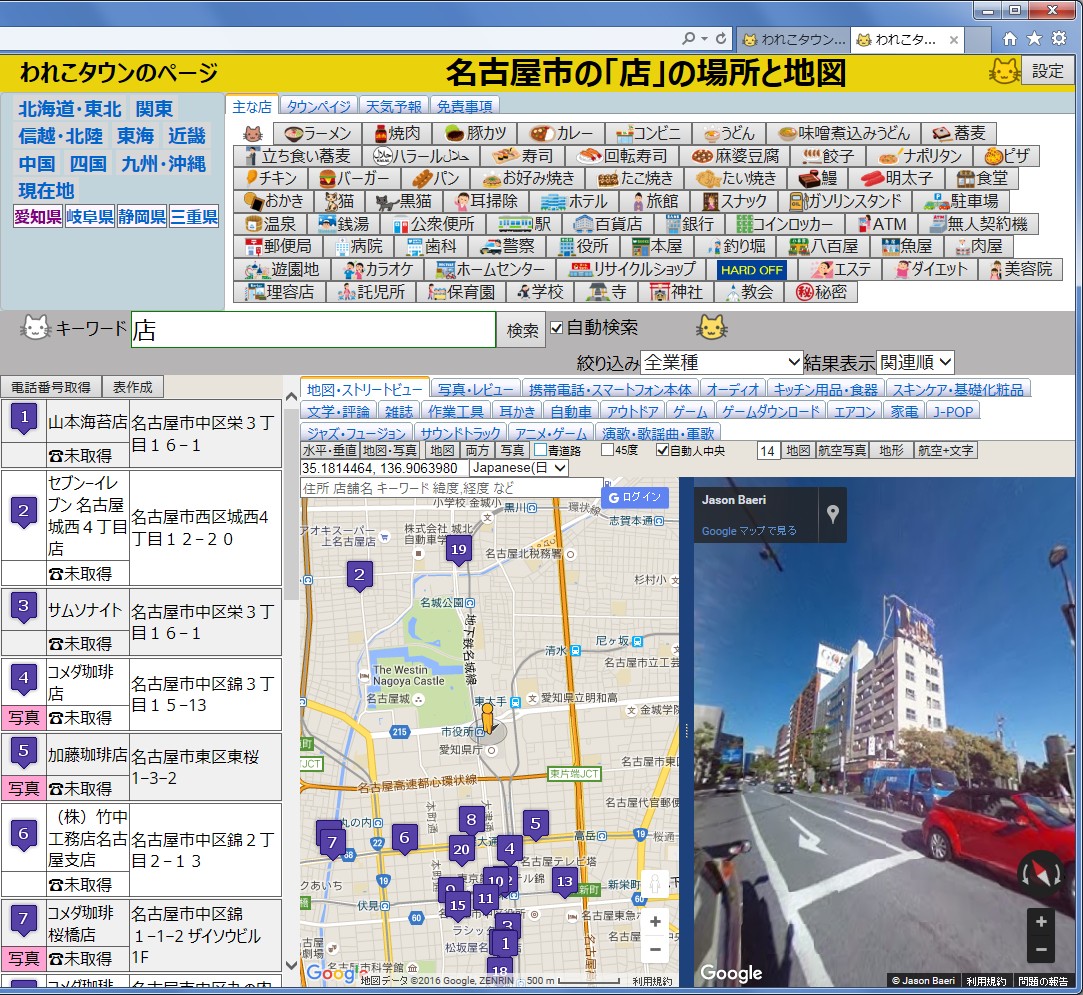Open the ラーメン category
Image resolution: width=1083 pixels, height=995 pixels.
coord(318,133)
